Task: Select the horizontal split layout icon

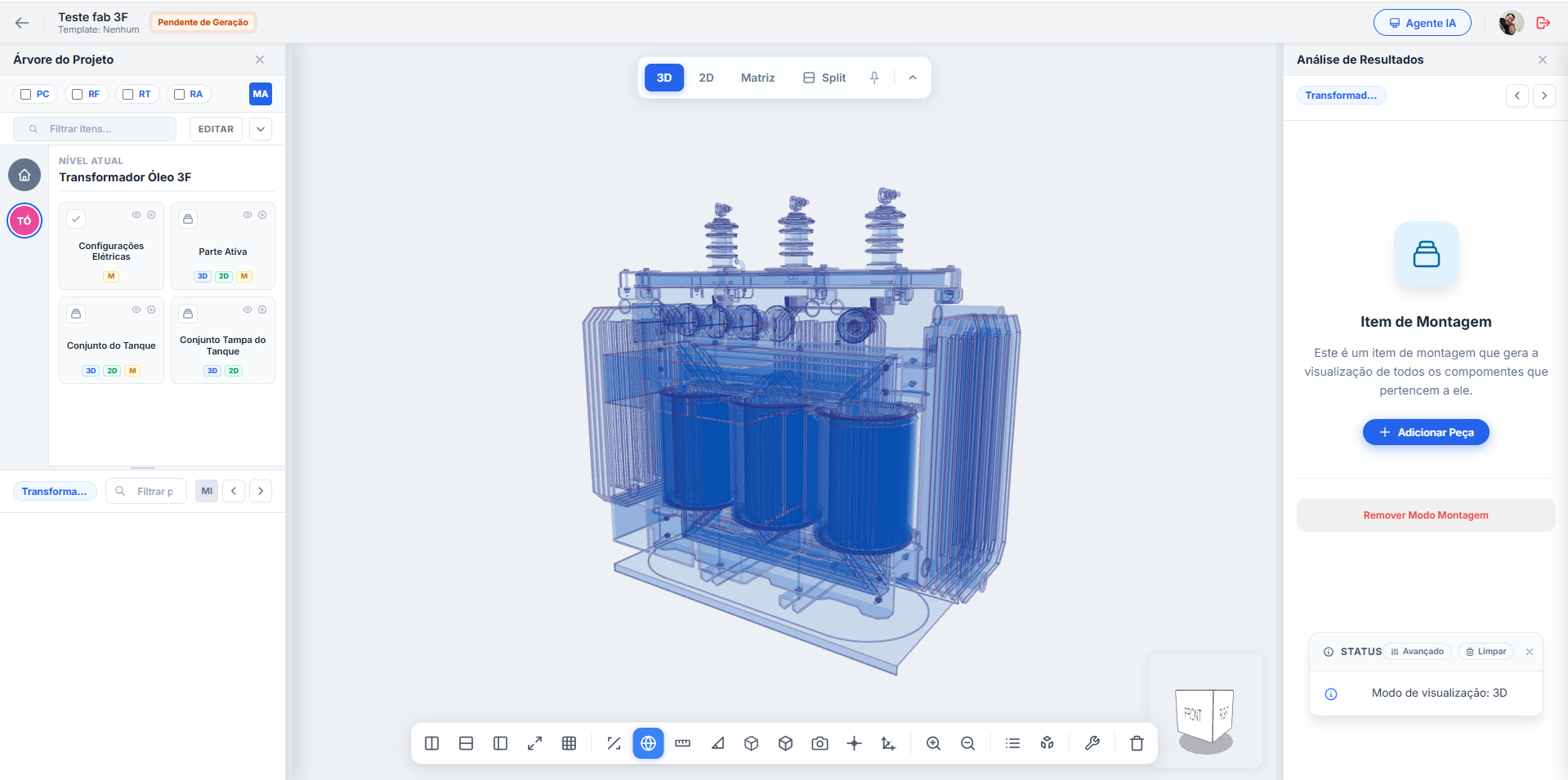Action: [x=467, y=743]
